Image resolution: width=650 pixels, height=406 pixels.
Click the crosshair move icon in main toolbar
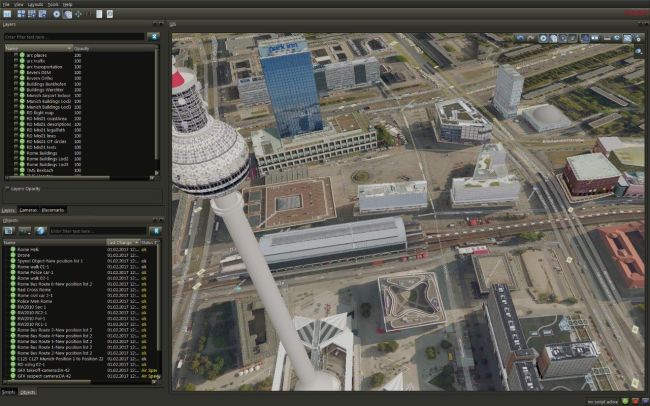79,14
